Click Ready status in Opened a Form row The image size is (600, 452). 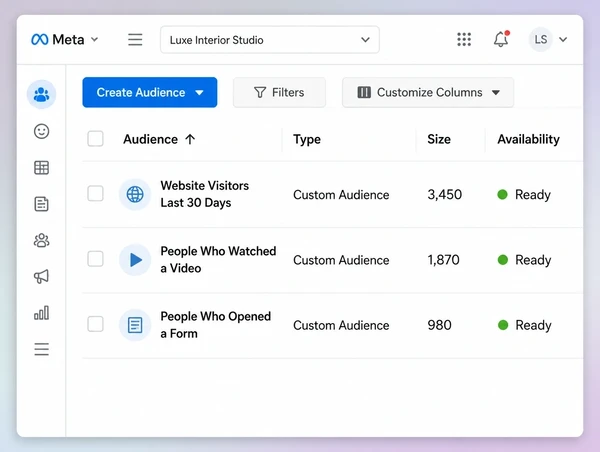tap(533, 325)
